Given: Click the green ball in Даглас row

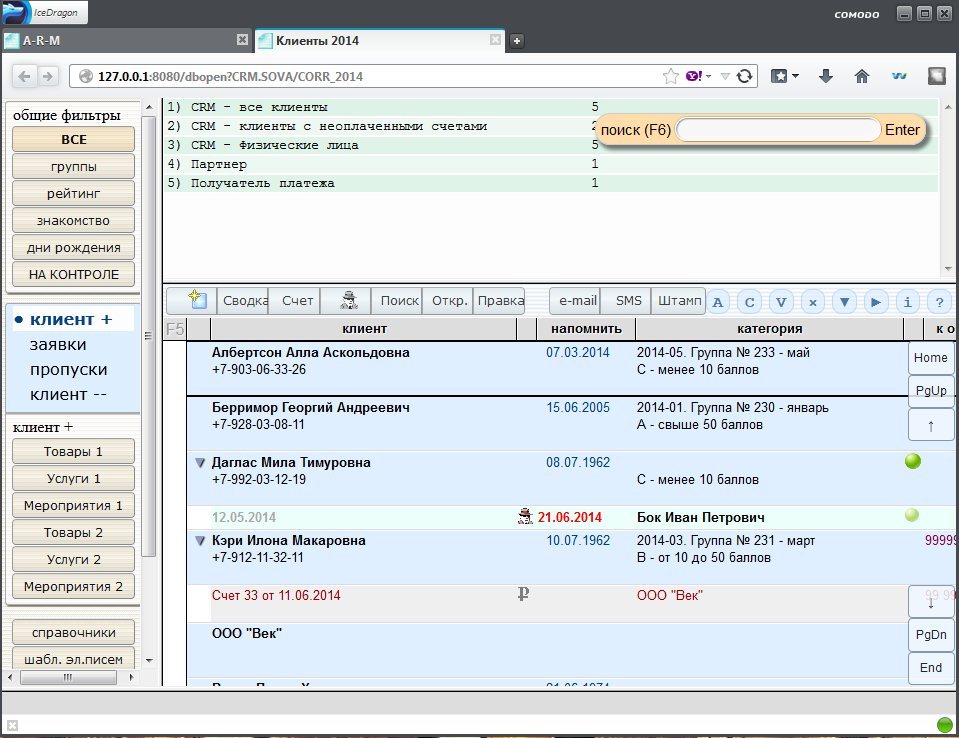Looking at the screenshot, I should pos(913,461).
